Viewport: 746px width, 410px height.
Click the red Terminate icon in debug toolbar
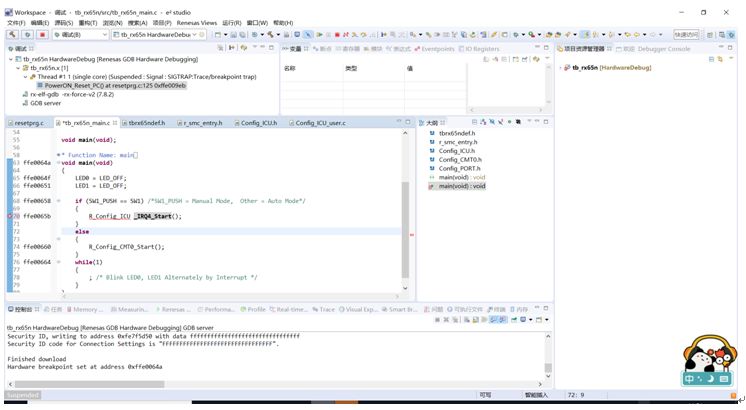[337, 35]
